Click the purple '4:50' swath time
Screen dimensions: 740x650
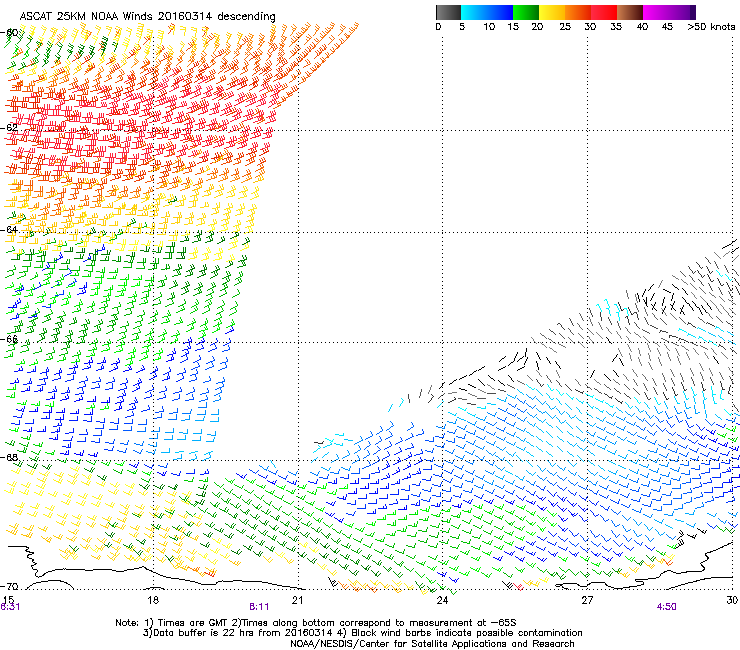pyautogui.click(x=666, y=607)
